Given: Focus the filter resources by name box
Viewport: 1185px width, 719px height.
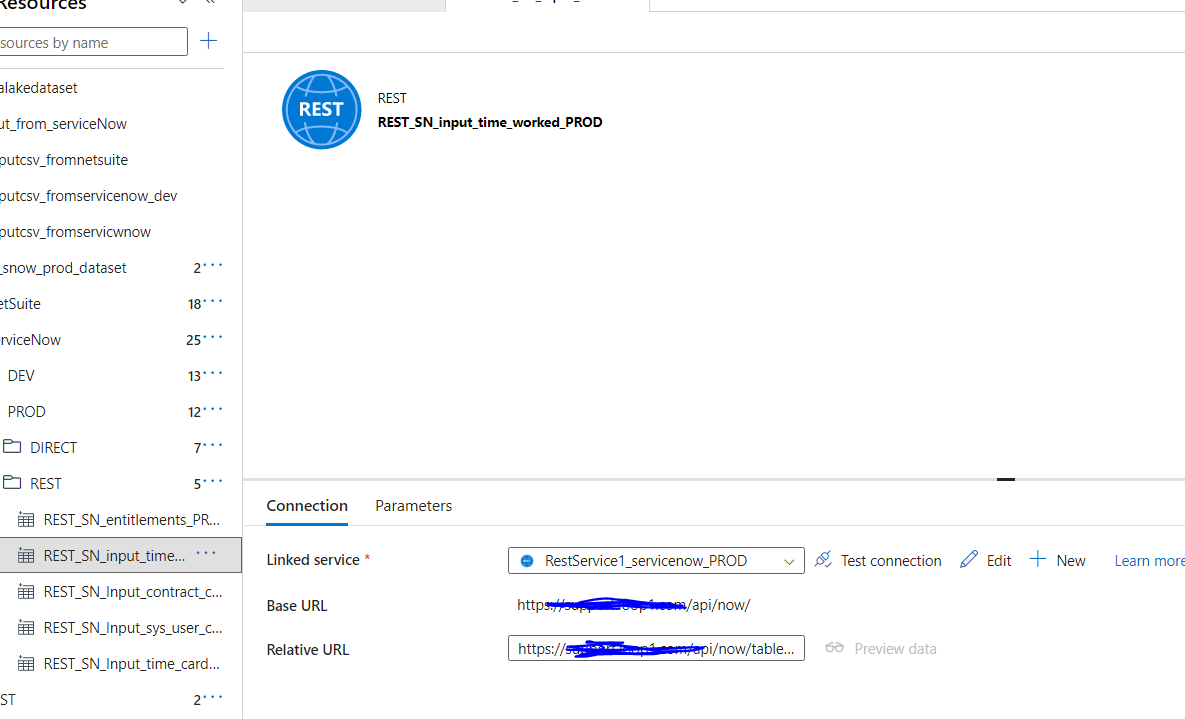Looking at the screenshot, I should click(92, 42).
